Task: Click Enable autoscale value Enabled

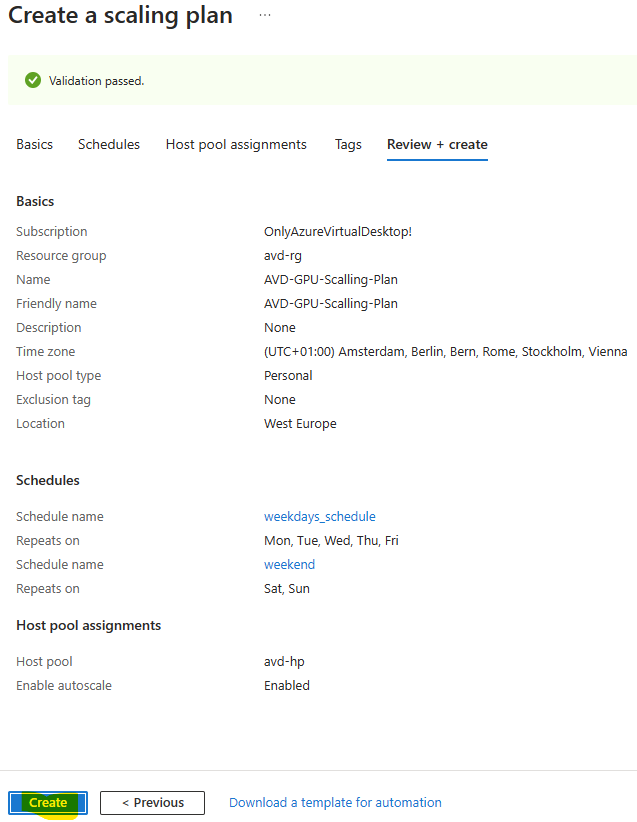Action: 287,685
